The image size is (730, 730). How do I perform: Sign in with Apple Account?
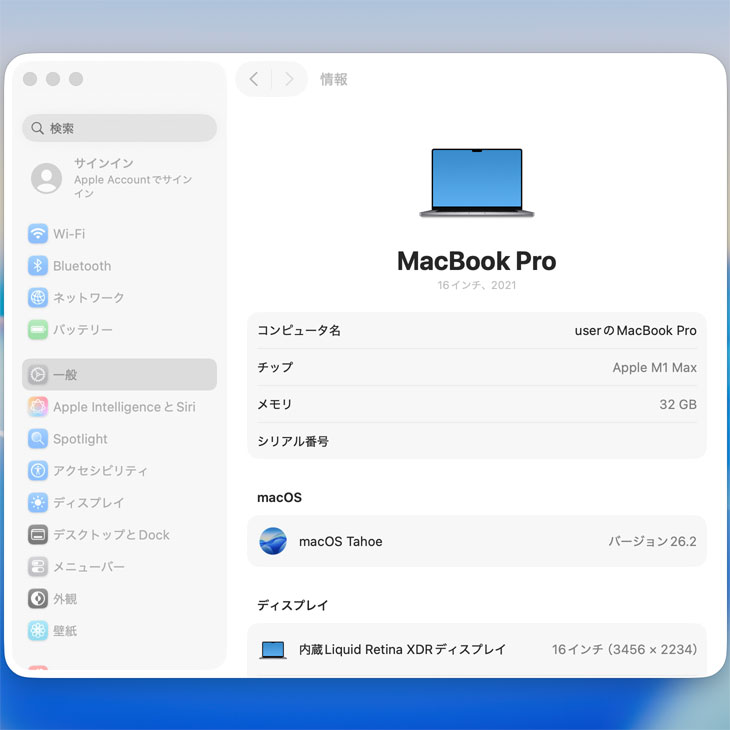click(x=119, y=178)
